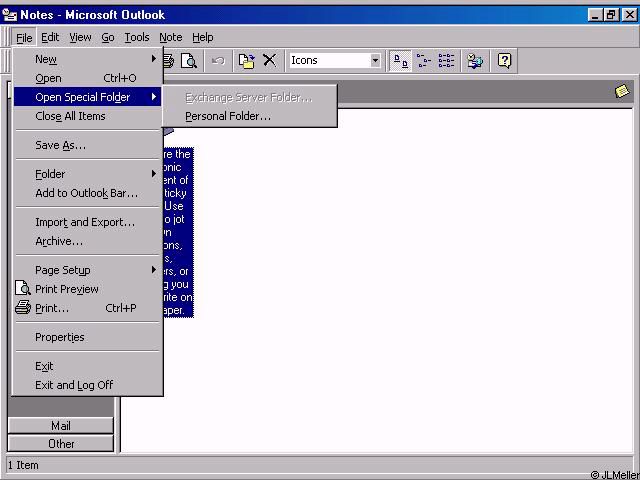Click Print Preview in File menu
Screen dimensions: 640x480
87,289
